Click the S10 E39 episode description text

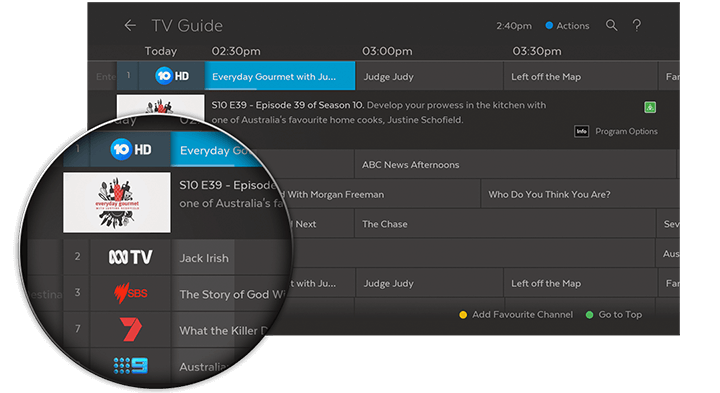click(379, 112)
